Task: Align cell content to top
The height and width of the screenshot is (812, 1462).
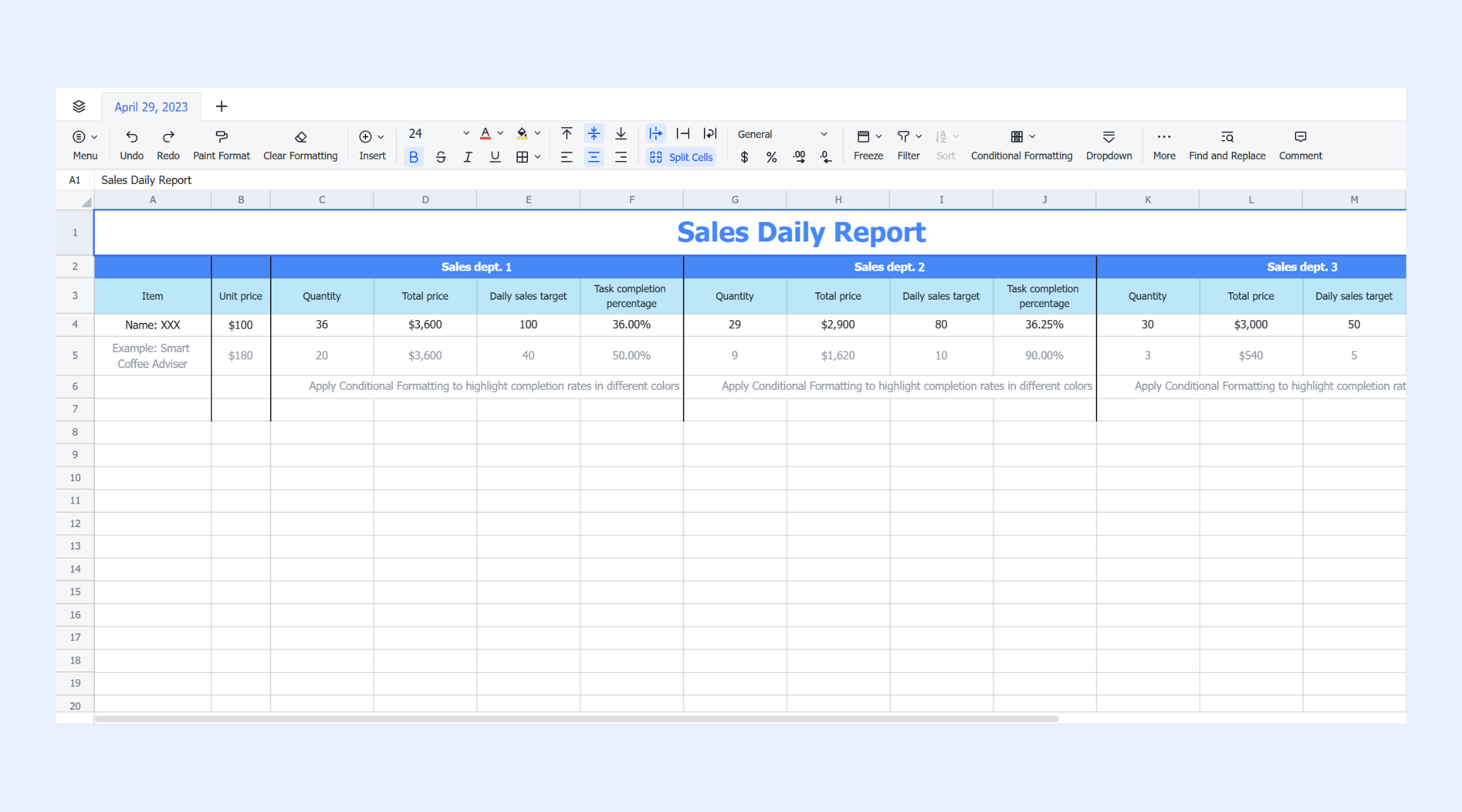Action: click(567, 134)
